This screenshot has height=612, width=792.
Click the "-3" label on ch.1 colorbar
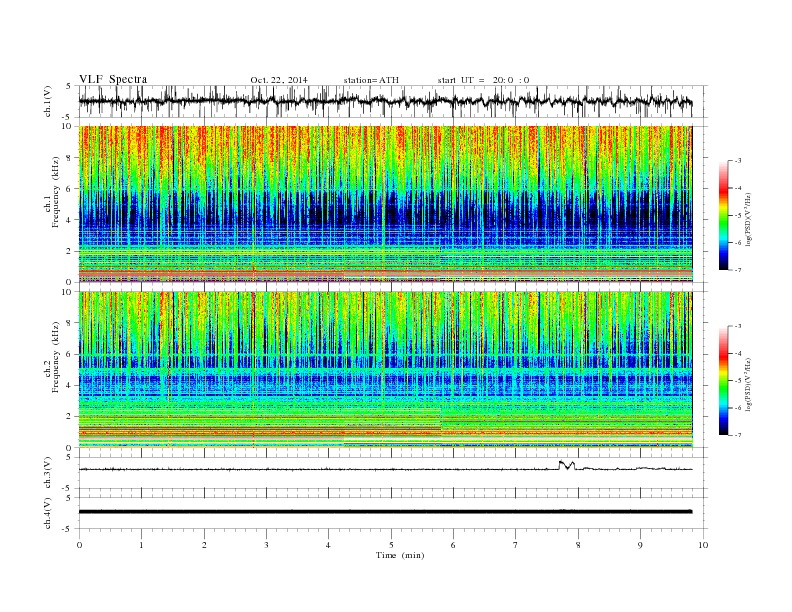tap(737, 161)
